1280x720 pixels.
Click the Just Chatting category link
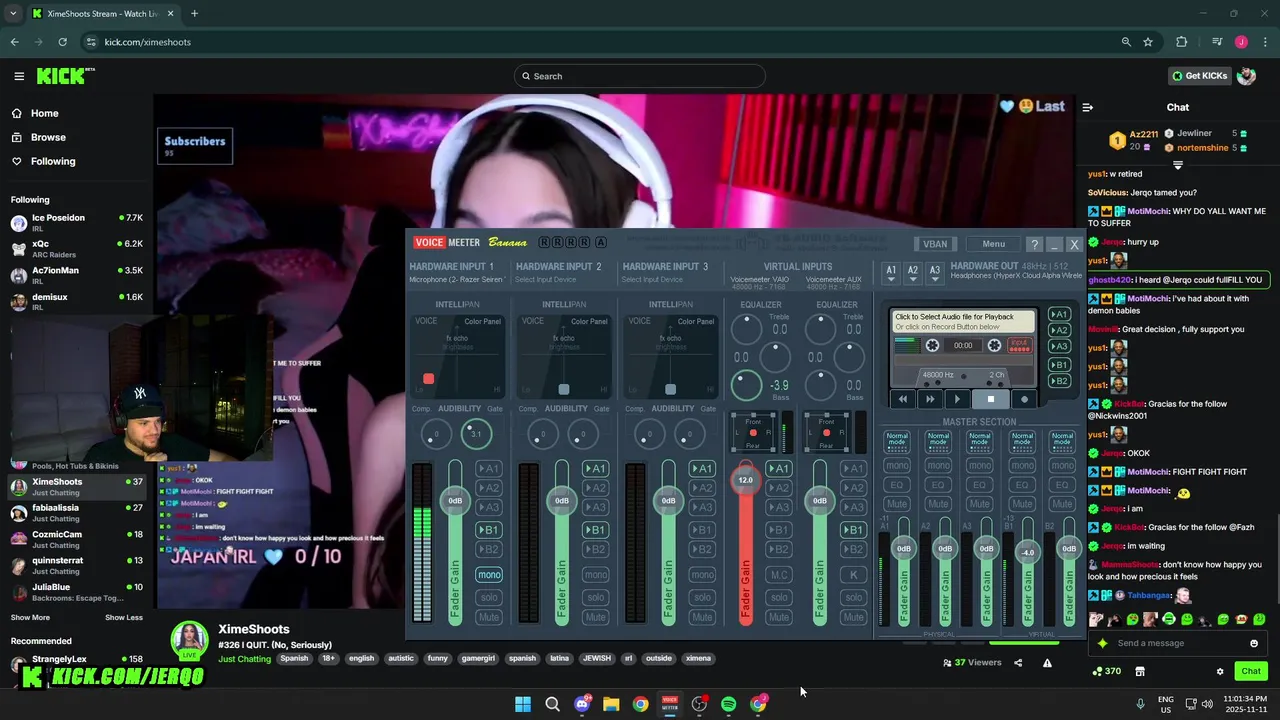[x=245, y=659]
